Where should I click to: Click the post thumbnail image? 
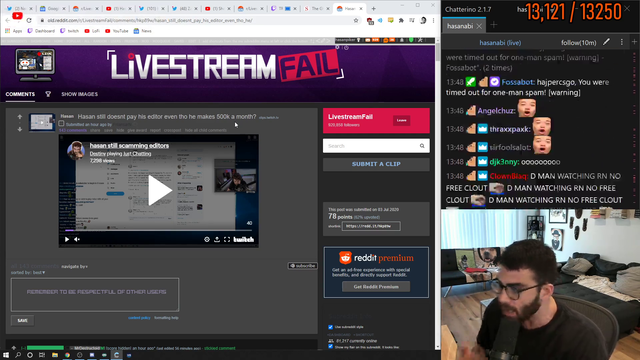(x=42, y=122)
